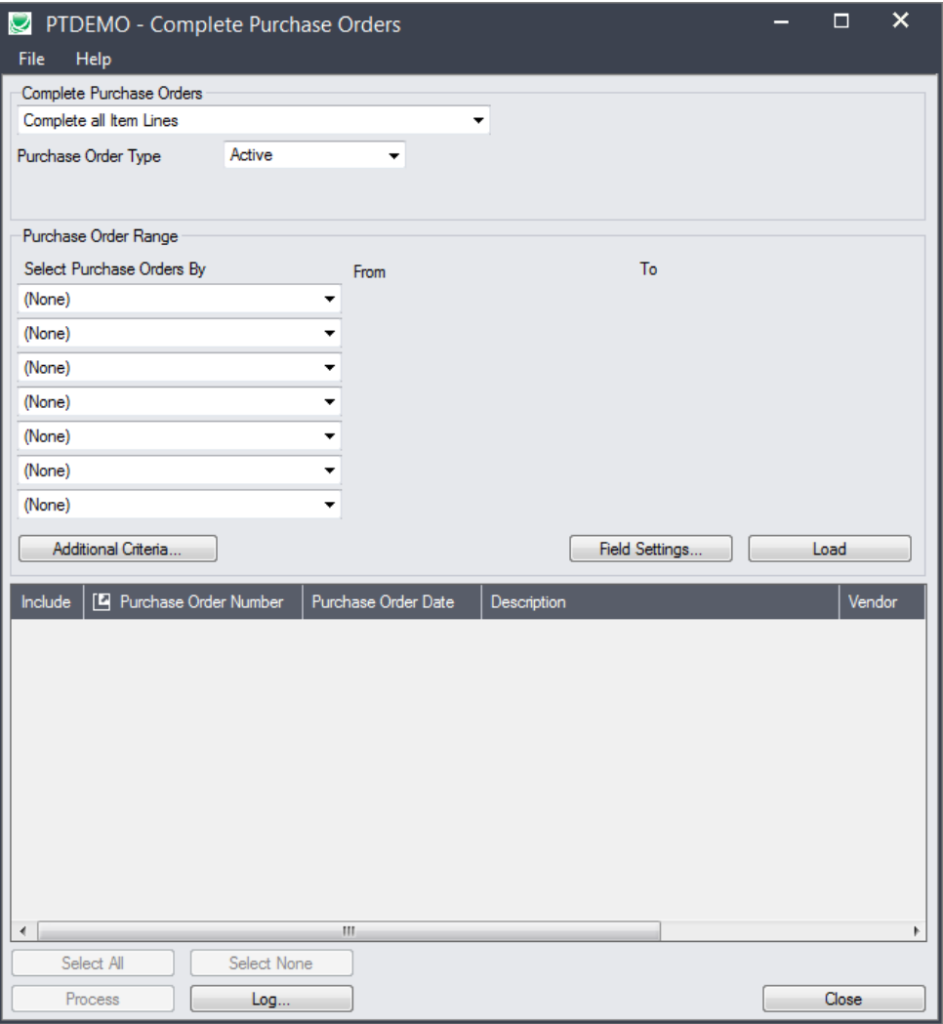The height and width of the screenshot is (1024, 943).
Task: Click the Description column header
Action: click(660, 601)
